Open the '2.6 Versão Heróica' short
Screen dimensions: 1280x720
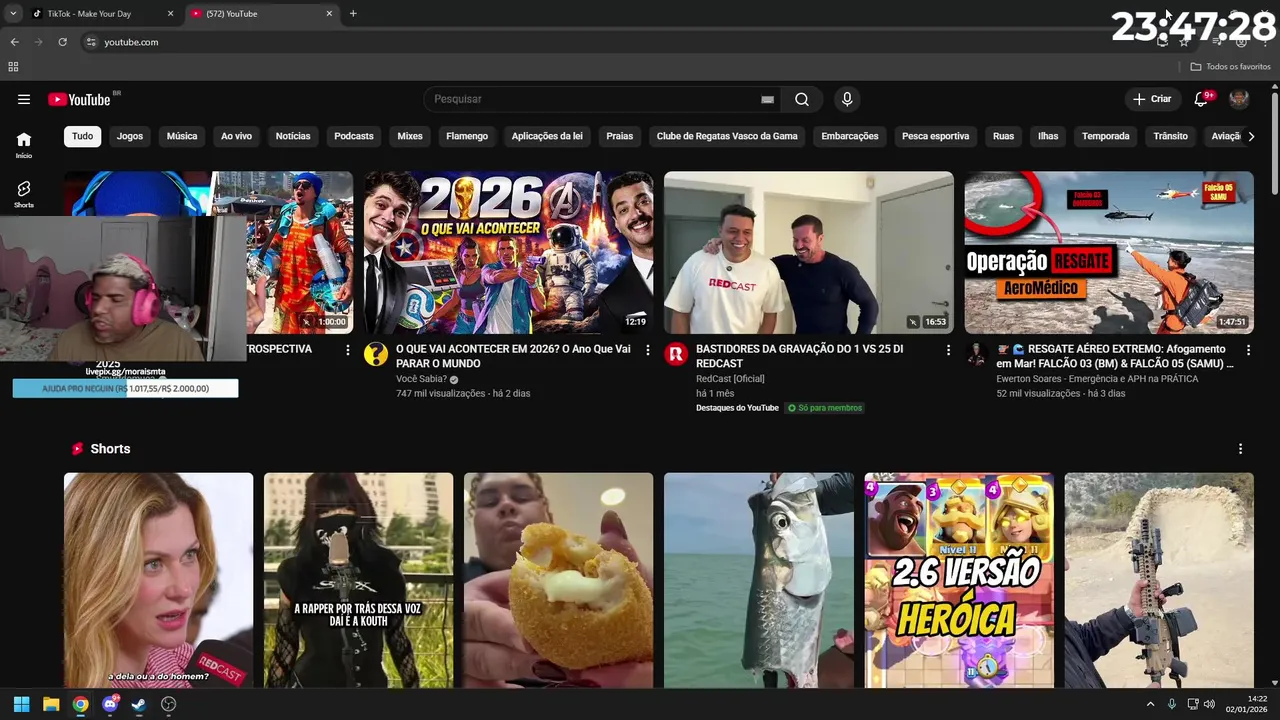(x=958, y=580)
